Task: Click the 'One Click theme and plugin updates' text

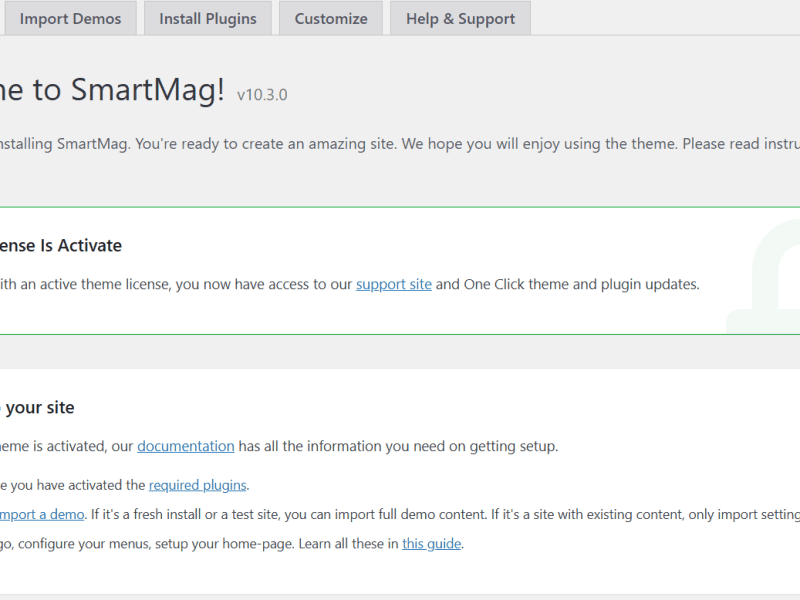Action: point(581,284)
